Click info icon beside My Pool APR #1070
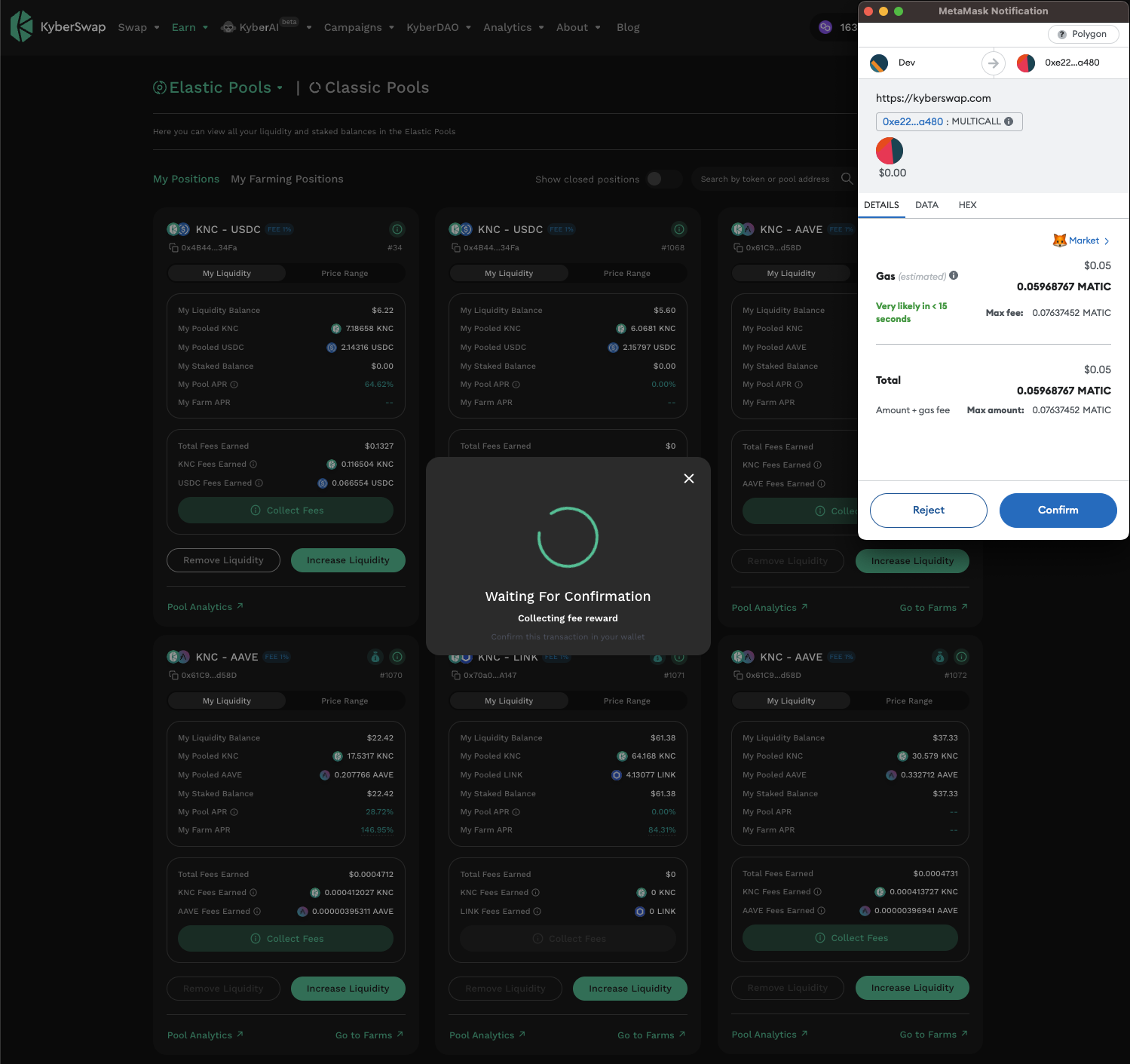The image size is (1130, 1064). [234, 812]
